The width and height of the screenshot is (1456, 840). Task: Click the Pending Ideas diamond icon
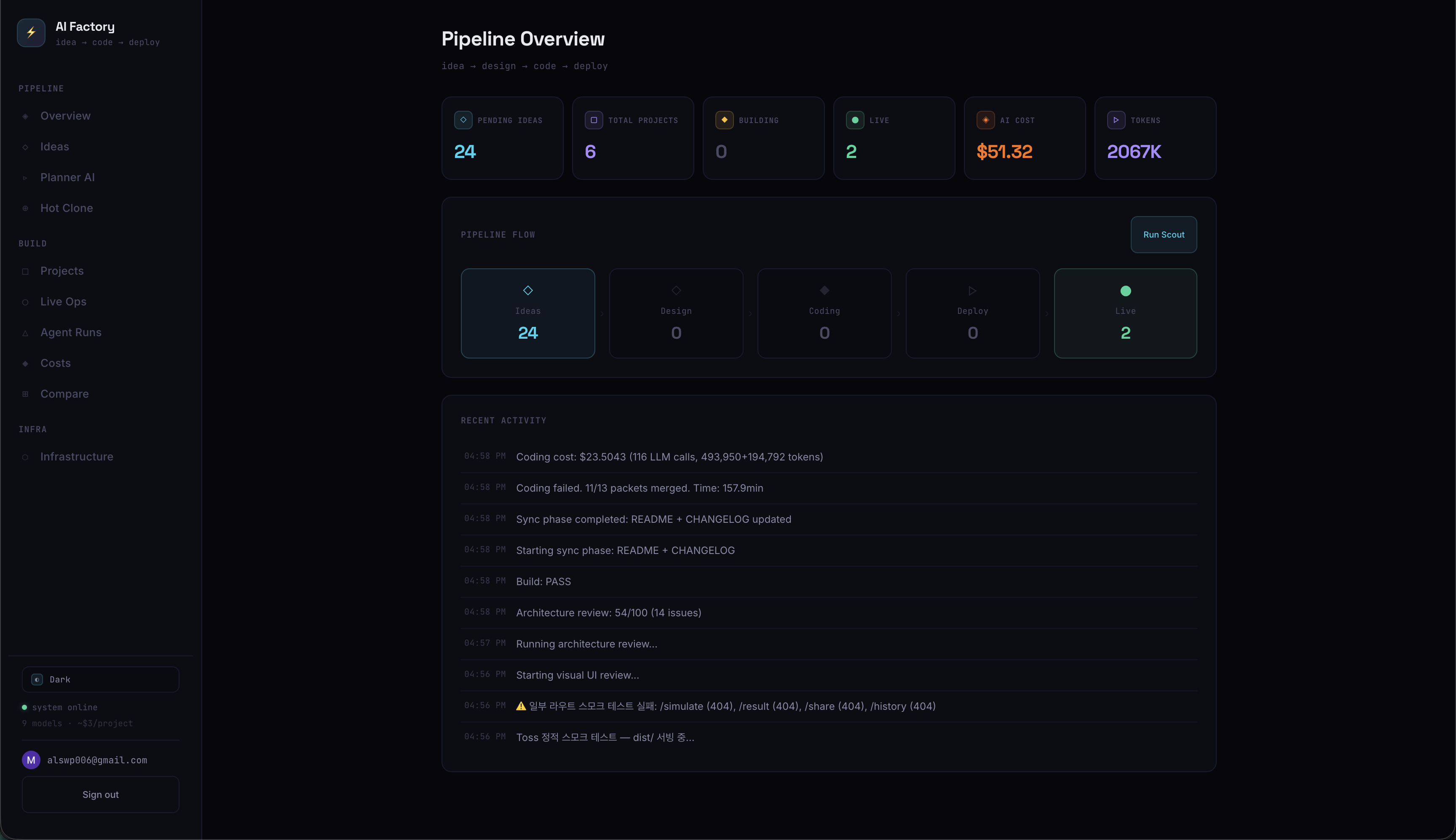pos(463,120)
